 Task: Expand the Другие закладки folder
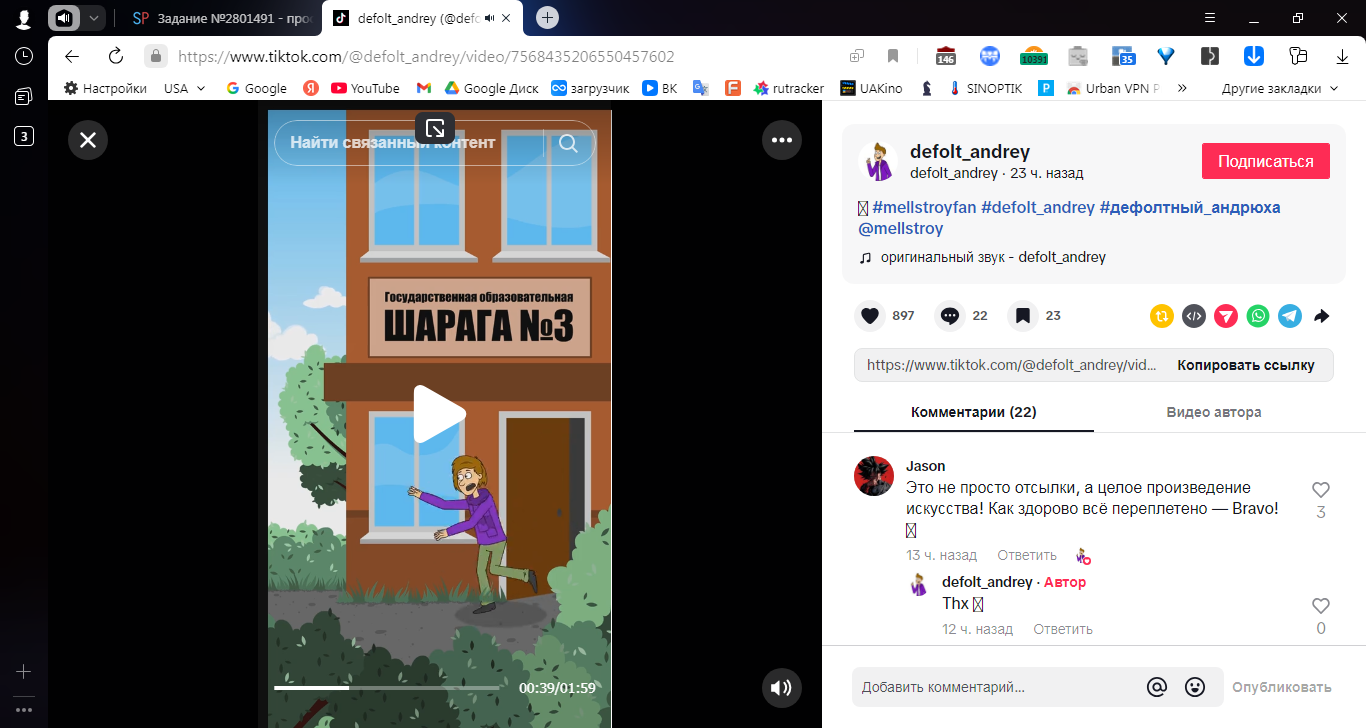pos(1280,88)
